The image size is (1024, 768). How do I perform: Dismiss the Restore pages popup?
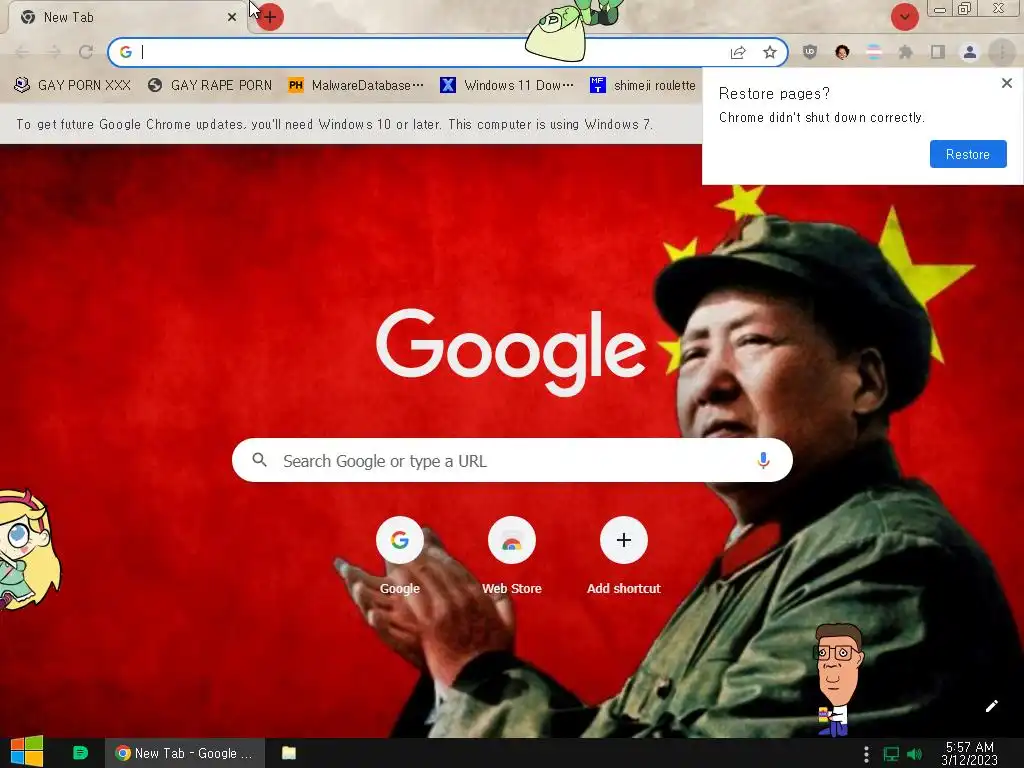1007,83
